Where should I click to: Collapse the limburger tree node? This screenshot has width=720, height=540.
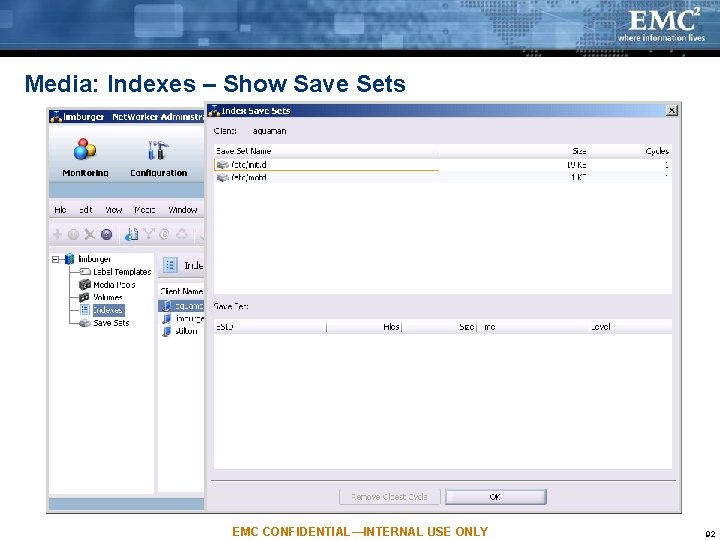tap(56, 259)
